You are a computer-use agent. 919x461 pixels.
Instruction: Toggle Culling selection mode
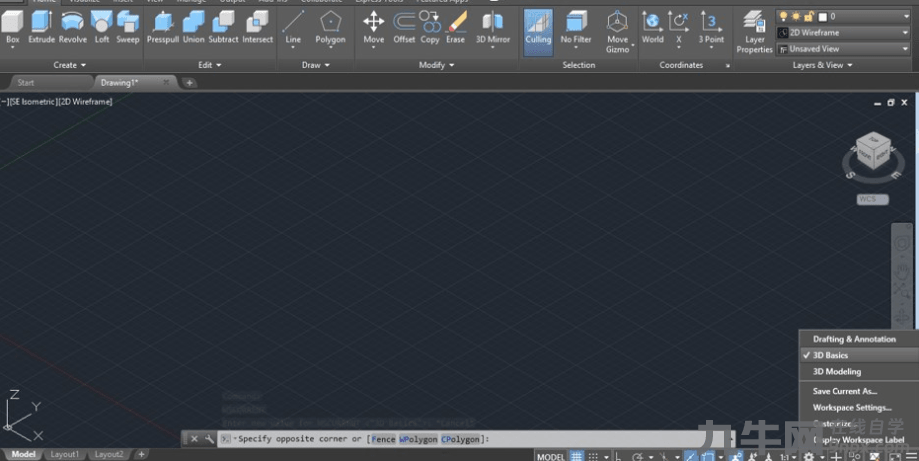pos(538,32)
